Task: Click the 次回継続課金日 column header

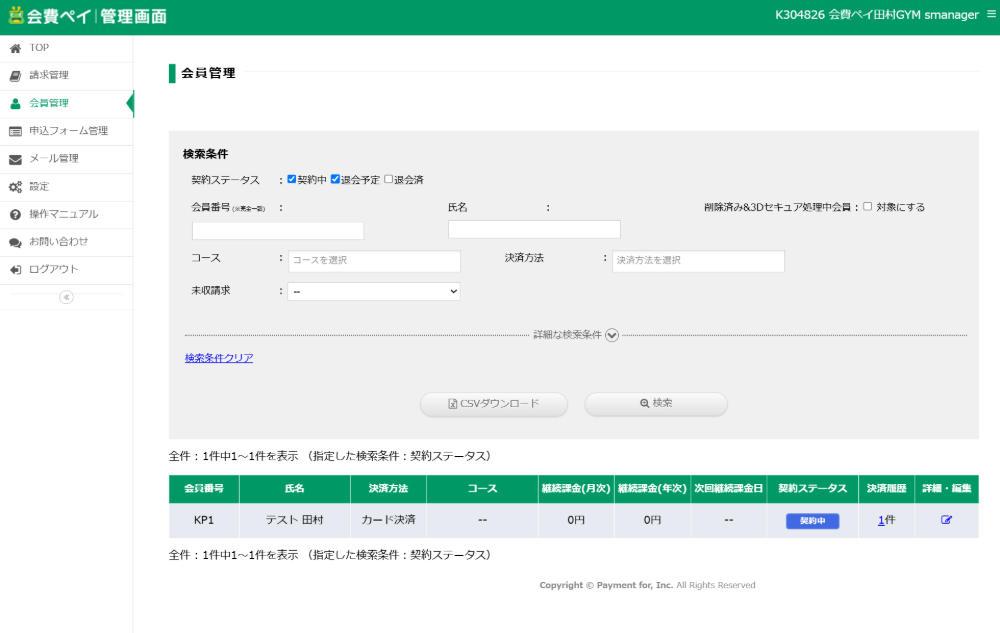Action: coord(729,489)
